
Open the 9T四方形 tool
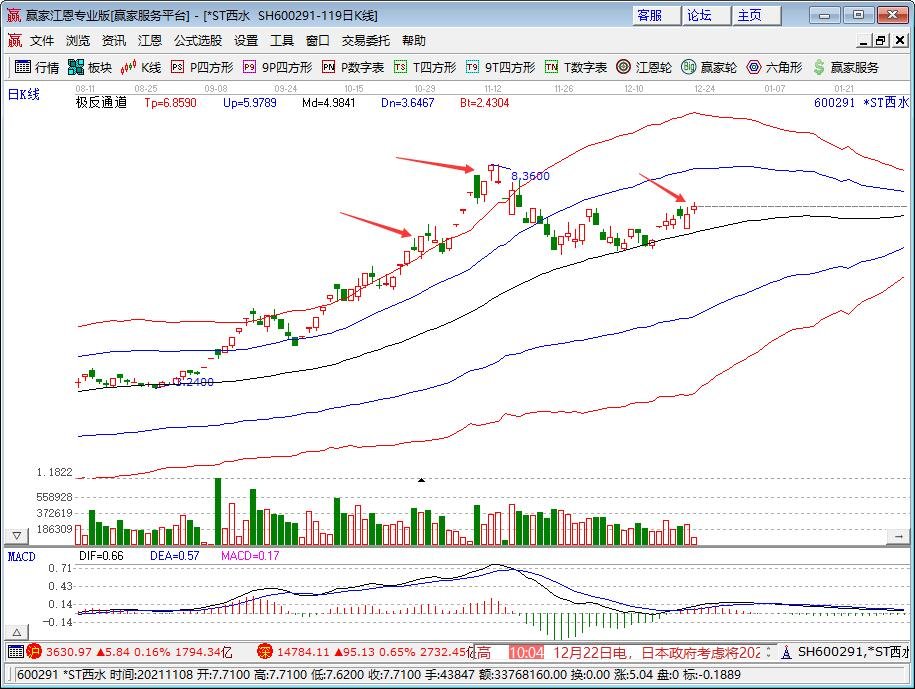[501, 68]
